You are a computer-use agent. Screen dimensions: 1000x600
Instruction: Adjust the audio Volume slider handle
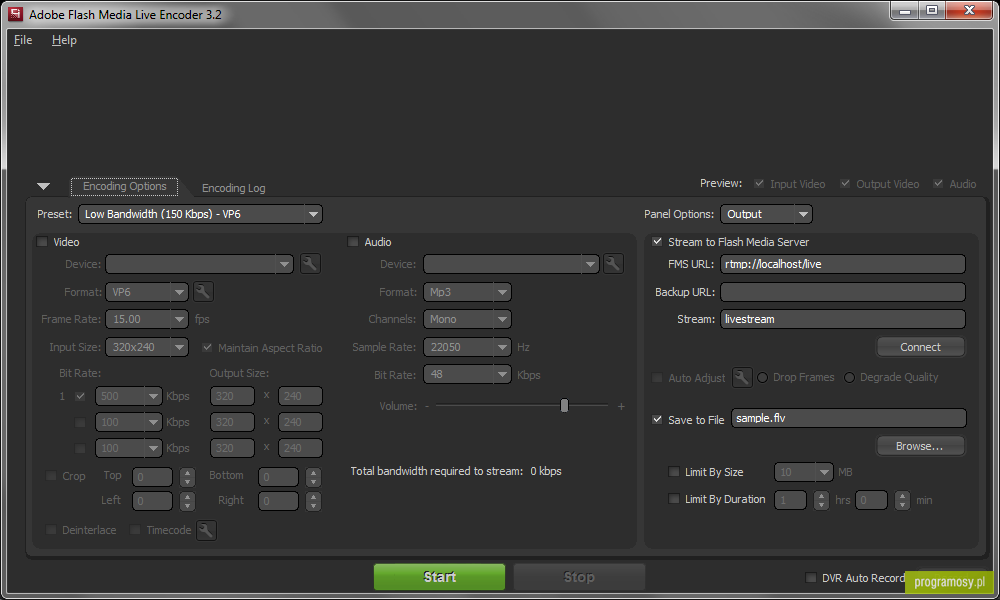tap(564, 406)
